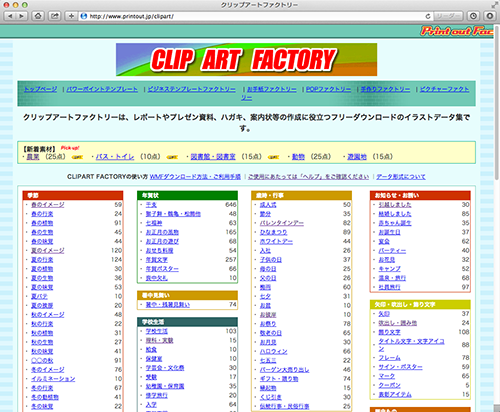The image size is (500, 412).
Task: Click the globe site icon in the address bar
Action: (x=84, y=16)
